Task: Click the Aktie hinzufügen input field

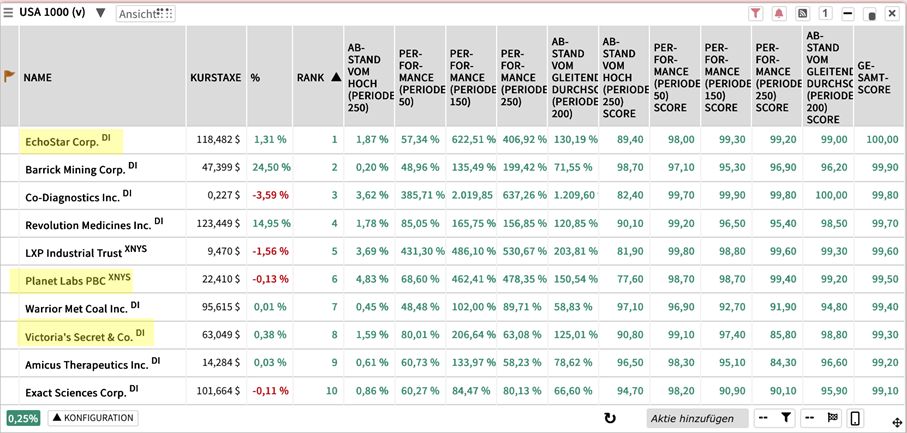Action: (x=696, y=418)
